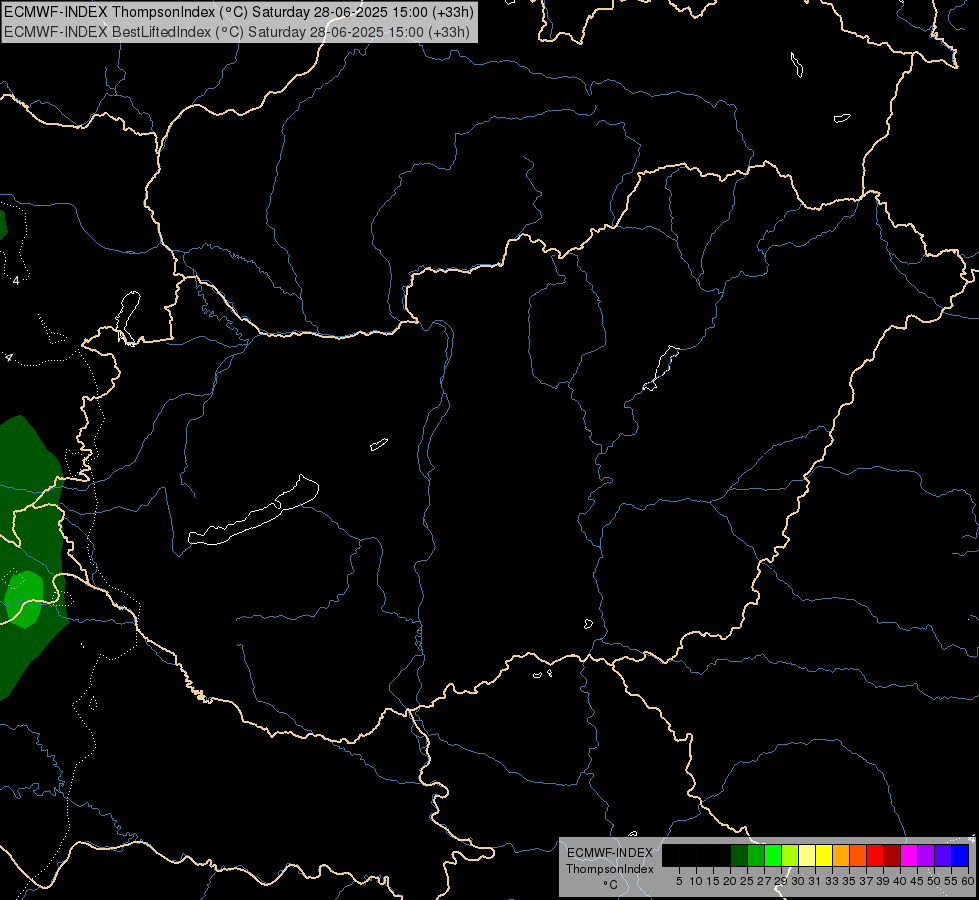The width and height of the screenshot is (979, 900).
Task: Click the BestLiftedIndex title line in header
Action: coord(237,32)
